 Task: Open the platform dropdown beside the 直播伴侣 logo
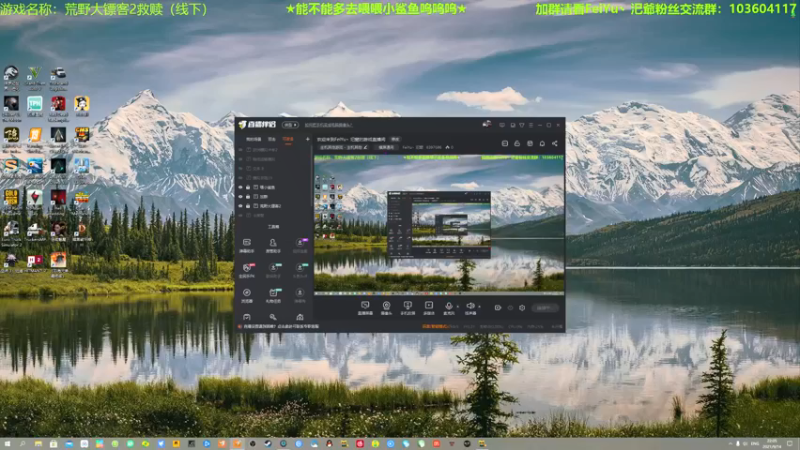(x=290, y=125)
